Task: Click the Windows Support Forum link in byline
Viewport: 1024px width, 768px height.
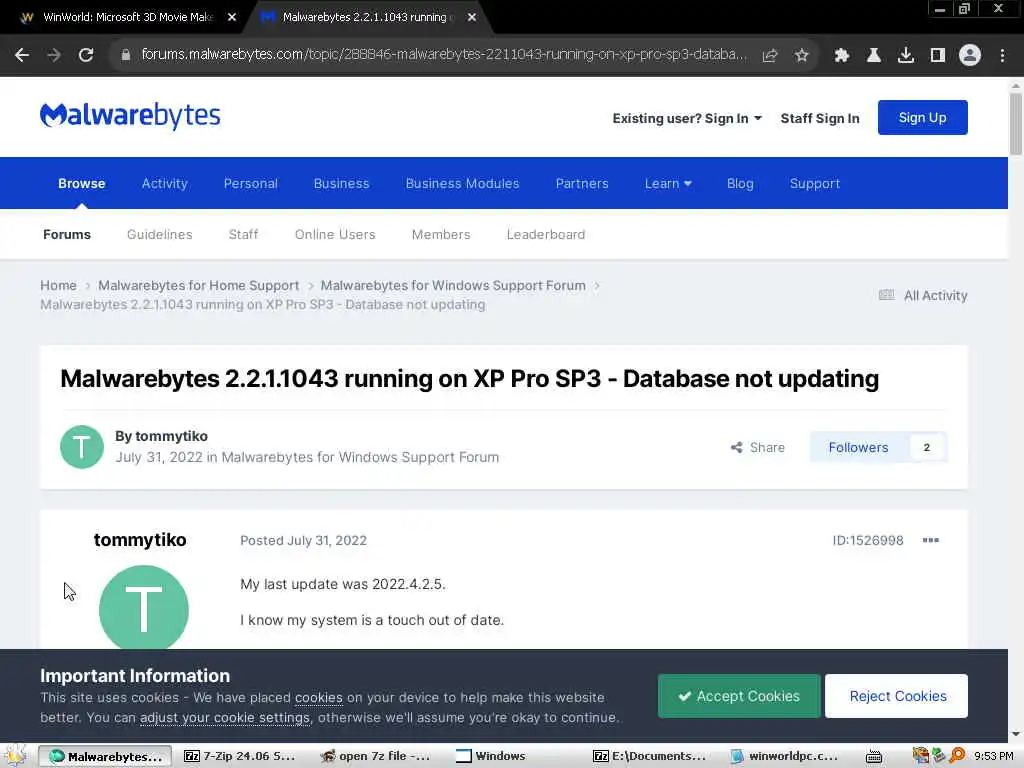Action: coord(360,457)
